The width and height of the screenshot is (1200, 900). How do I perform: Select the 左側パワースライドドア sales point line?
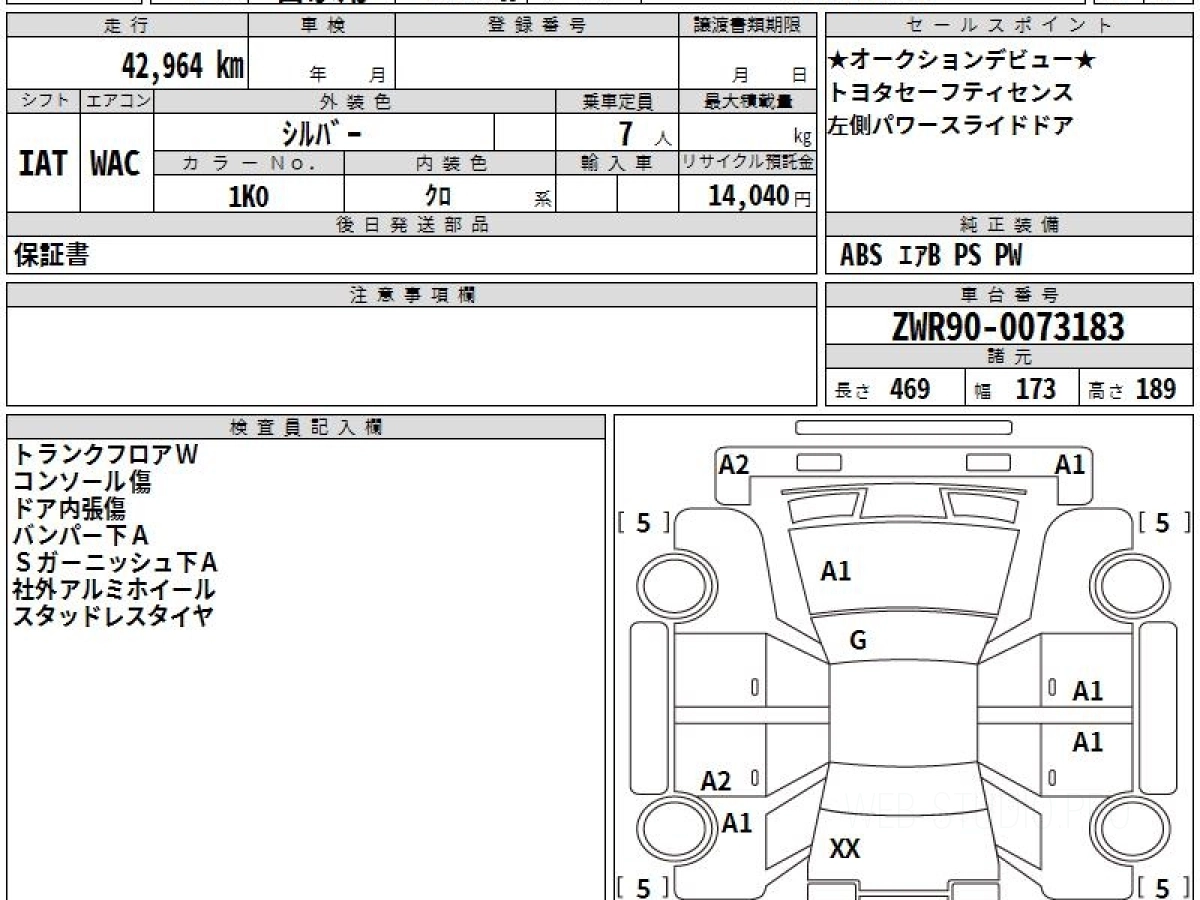(x=950, y=126)
